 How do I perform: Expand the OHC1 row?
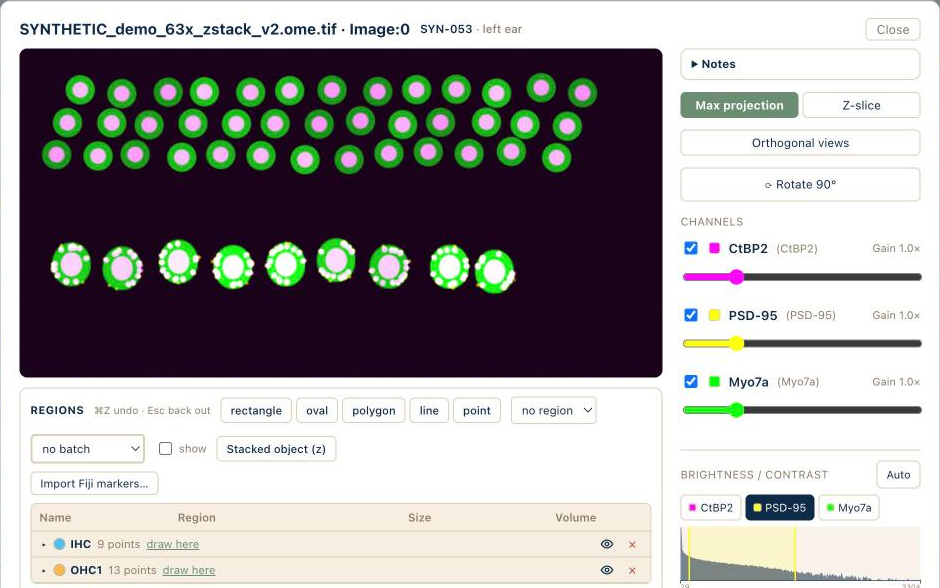tap(44, 571)
